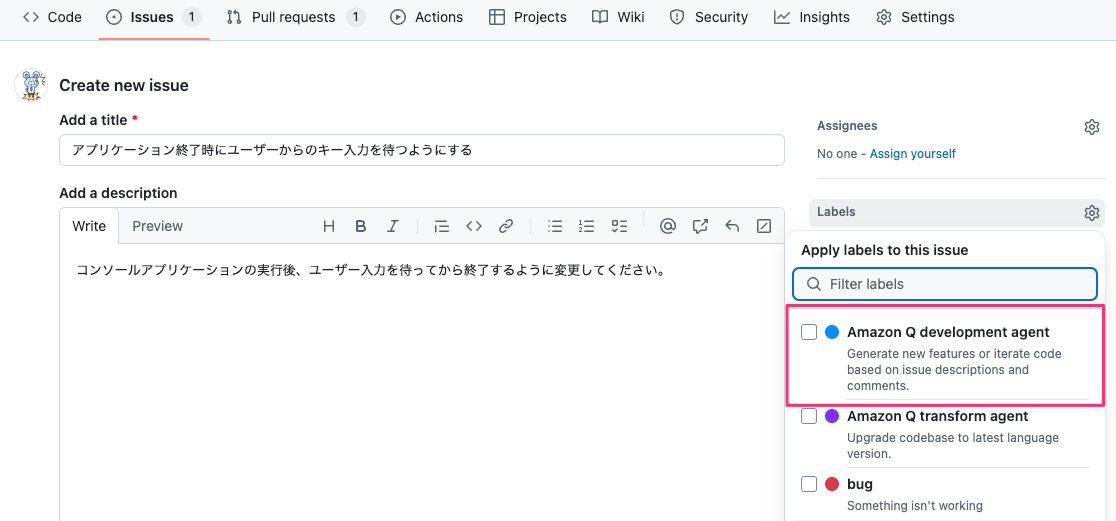
Task: Click the 'Assignees' heading text
Action: click(847, 126)
